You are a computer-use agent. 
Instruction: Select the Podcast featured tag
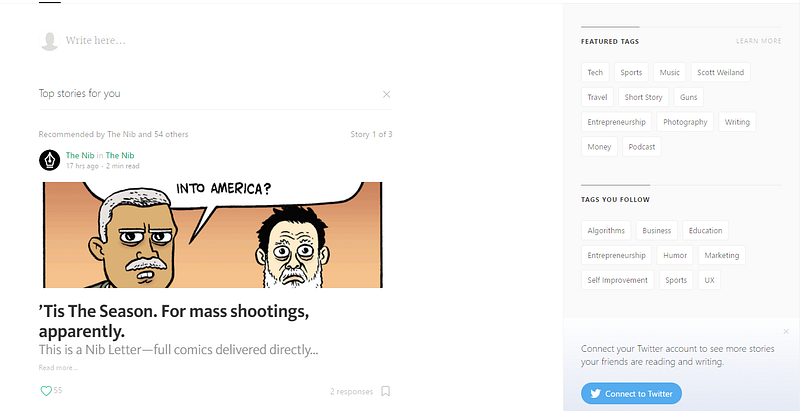(642, 146)
